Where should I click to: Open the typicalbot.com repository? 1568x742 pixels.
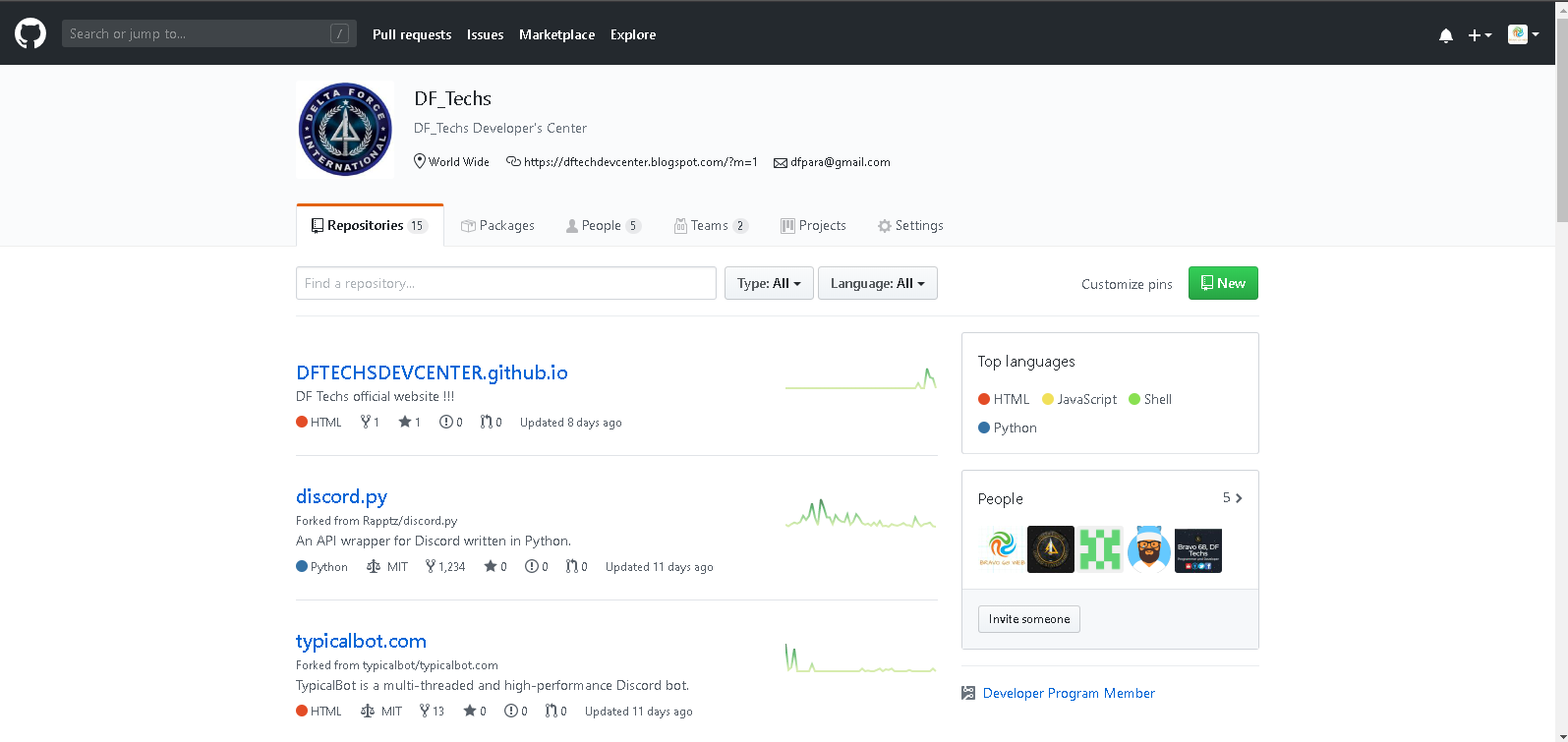point(362,641)
